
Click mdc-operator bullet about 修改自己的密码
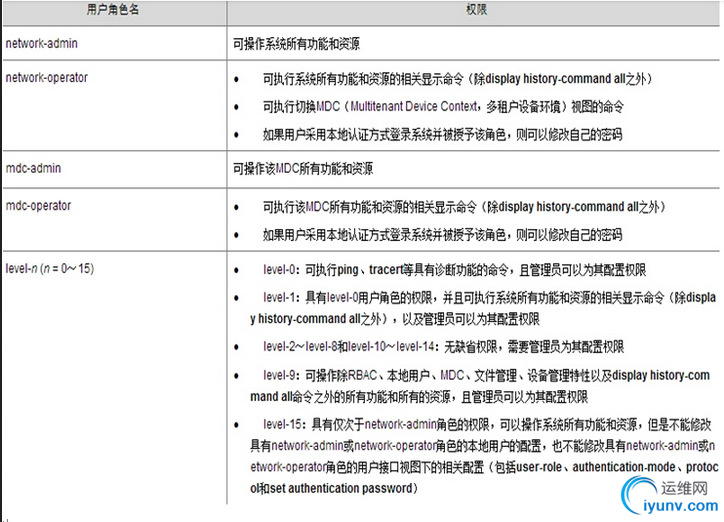click(x=442, y=234)
